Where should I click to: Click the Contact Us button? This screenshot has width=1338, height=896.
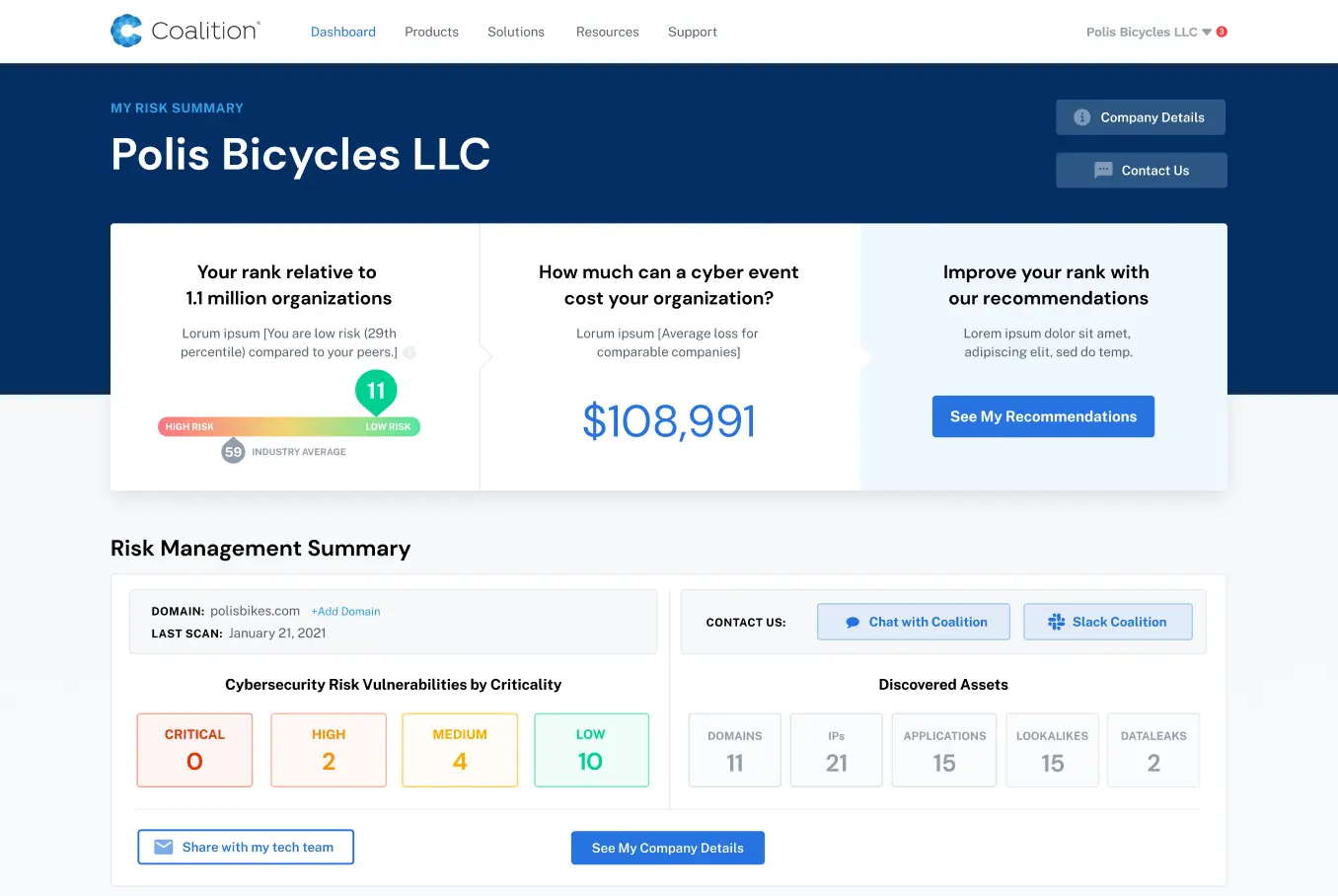click(1142, 171)
